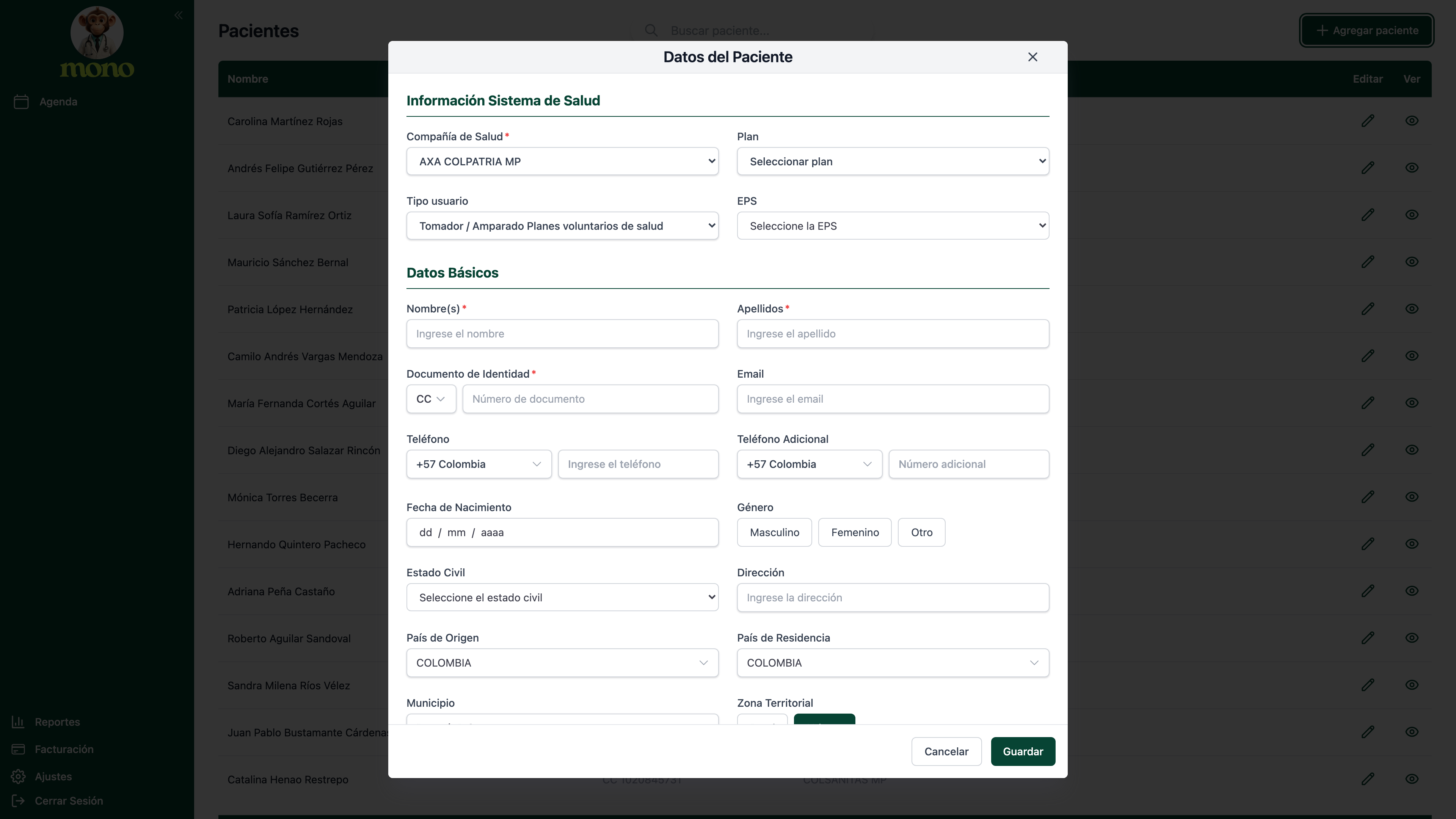
Task: Click the Guardar button
Action: tap(1023, 752)
